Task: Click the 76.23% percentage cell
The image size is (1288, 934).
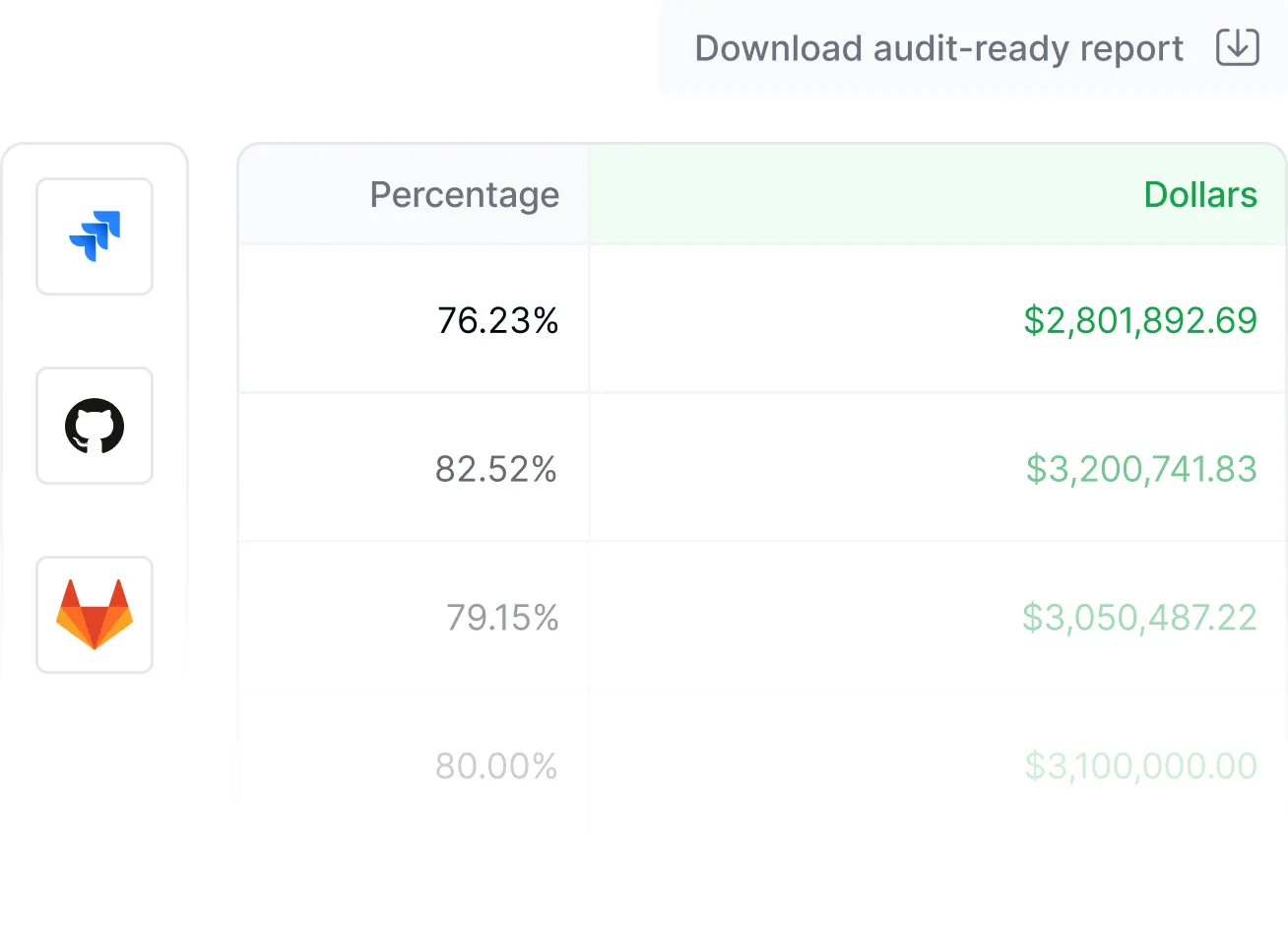Action: (x=497, y=320)
